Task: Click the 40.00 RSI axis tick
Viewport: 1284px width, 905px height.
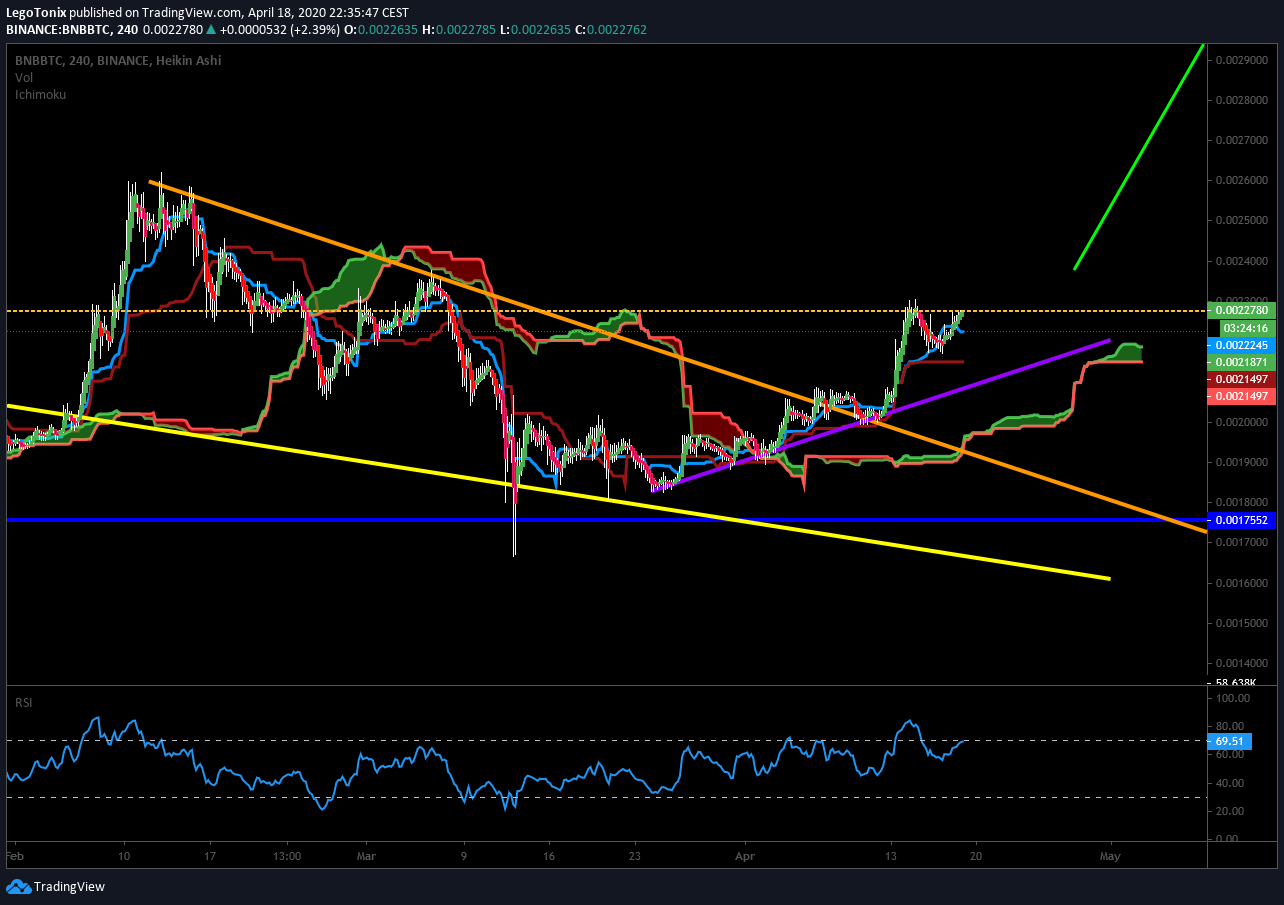Action: click(1229, 783)
